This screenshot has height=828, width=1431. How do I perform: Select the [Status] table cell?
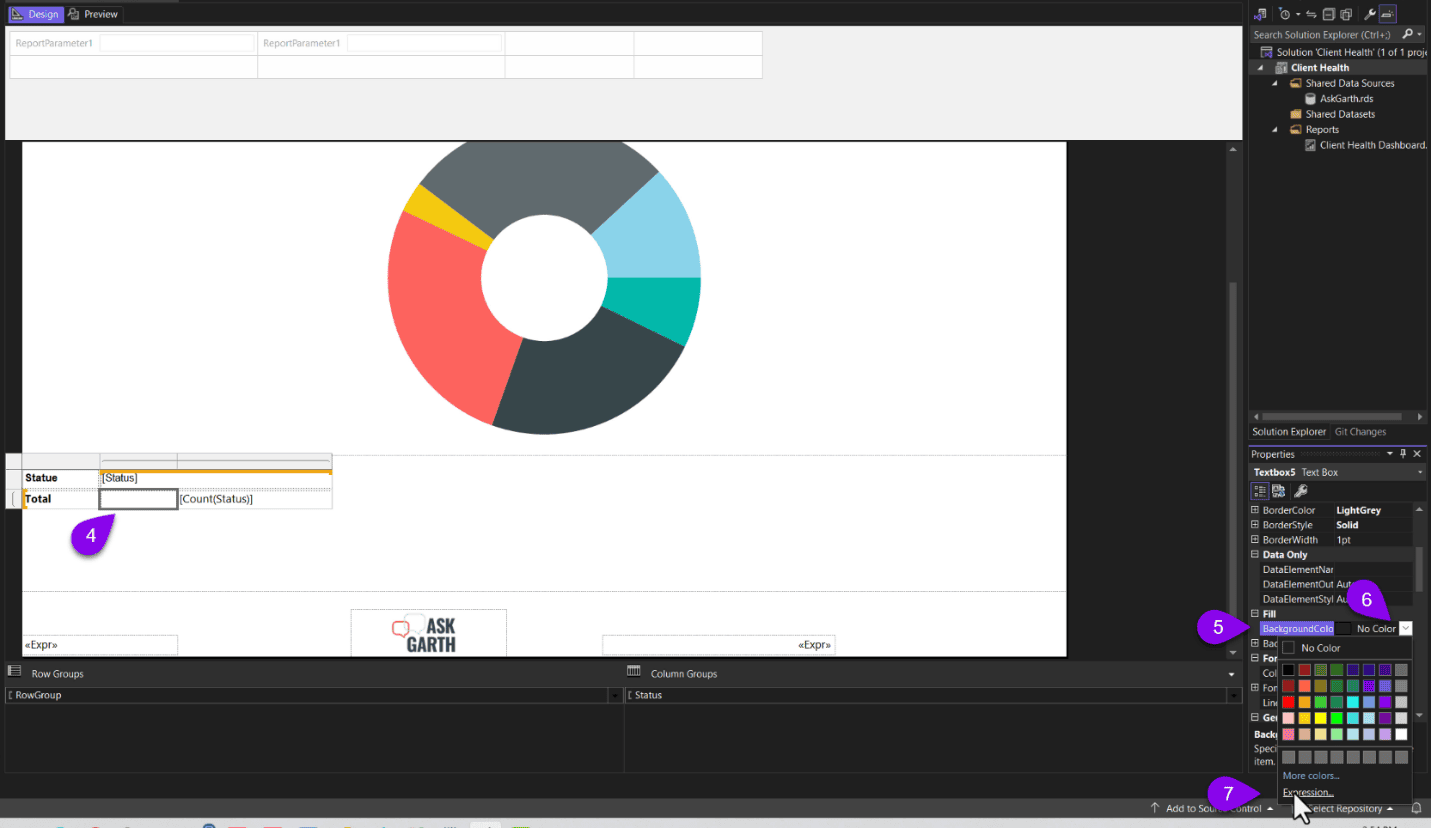[216, 478]
